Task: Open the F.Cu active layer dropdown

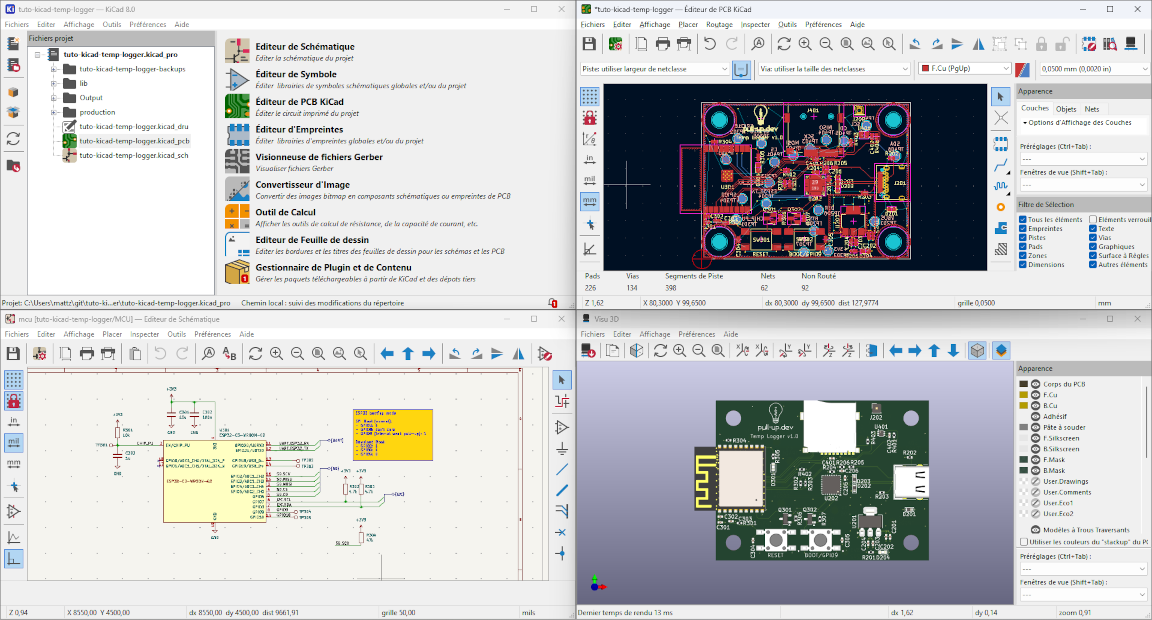Action: (963, 69)
